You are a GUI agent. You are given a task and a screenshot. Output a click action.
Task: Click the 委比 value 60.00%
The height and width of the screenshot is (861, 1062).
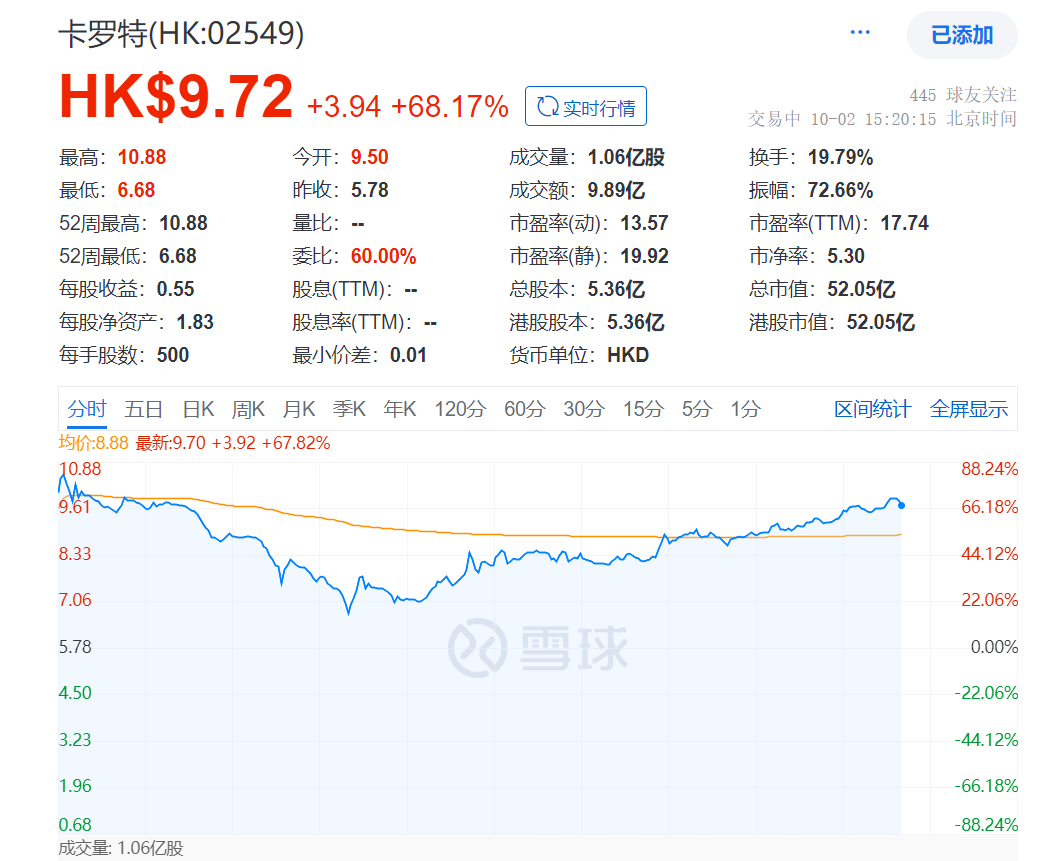[383, 256]
